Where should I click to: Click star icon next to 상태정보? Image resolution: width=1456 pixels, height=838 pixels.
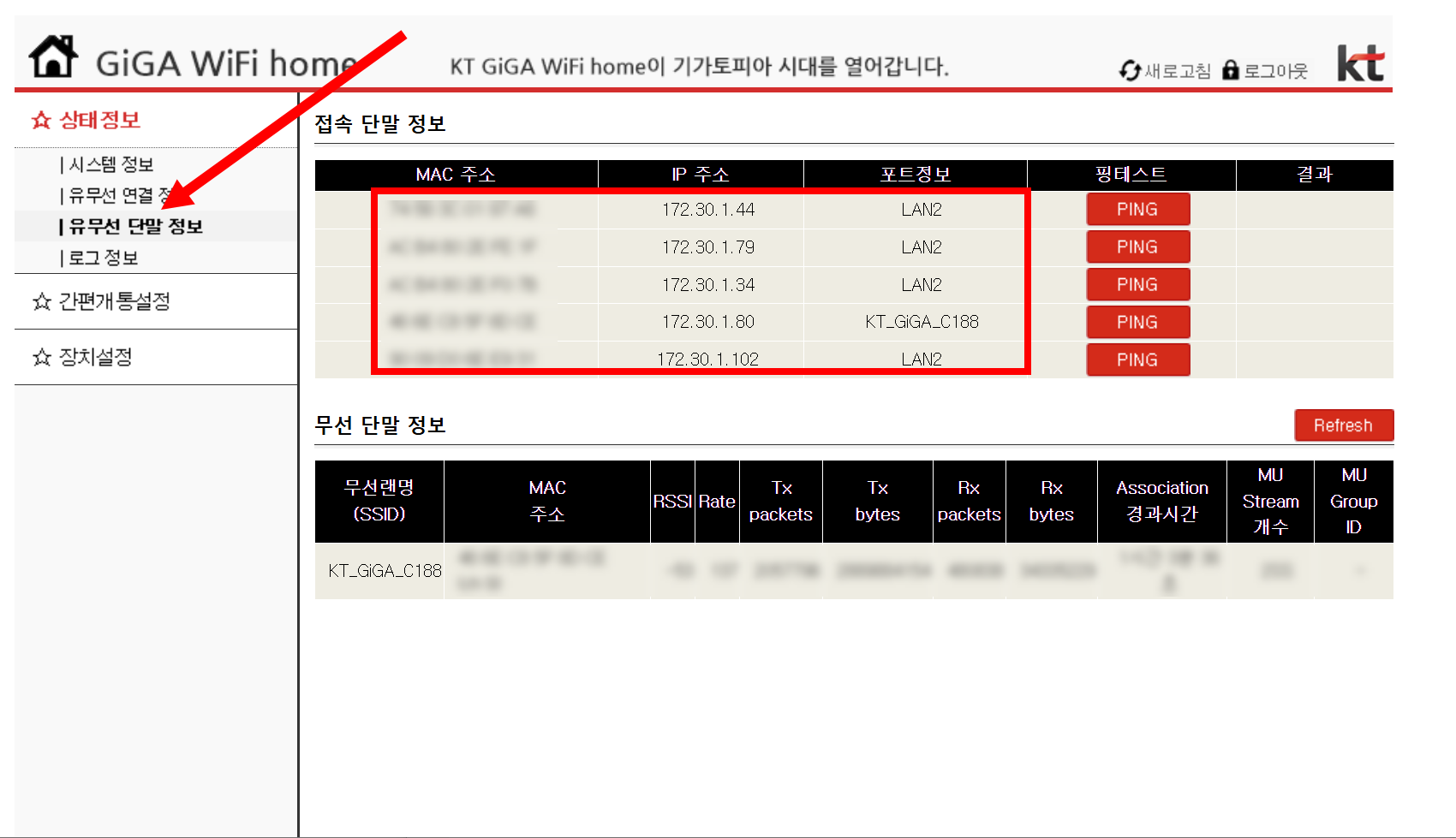click(x=41, y=121)
